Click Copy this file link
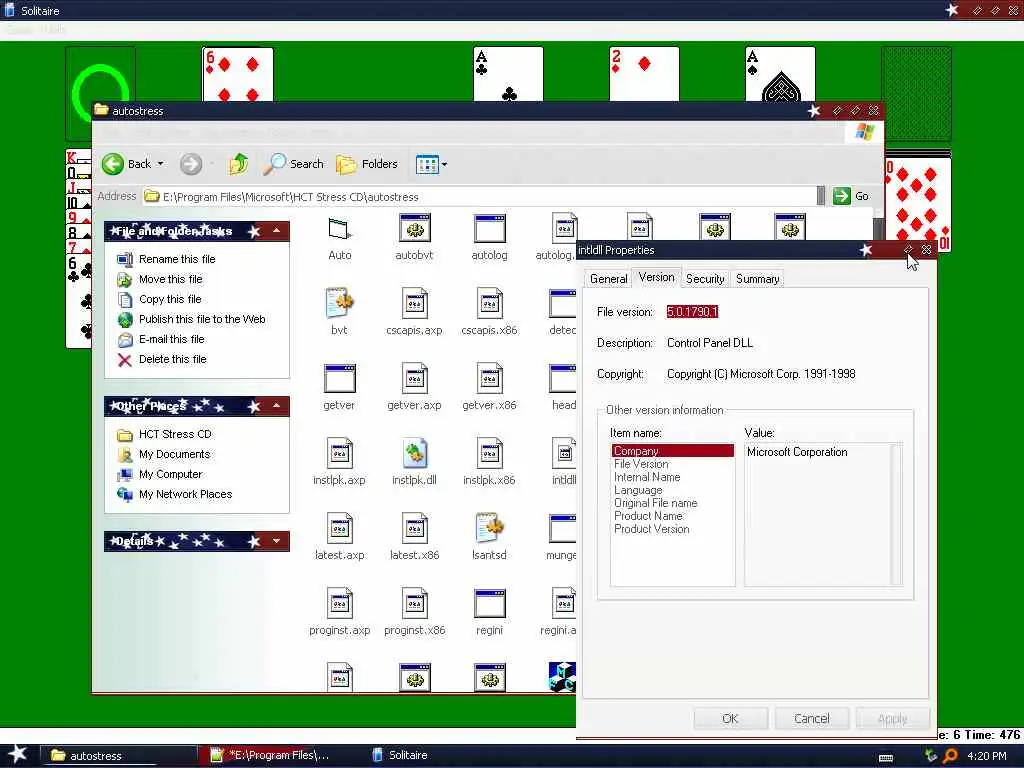 [170, 299]
